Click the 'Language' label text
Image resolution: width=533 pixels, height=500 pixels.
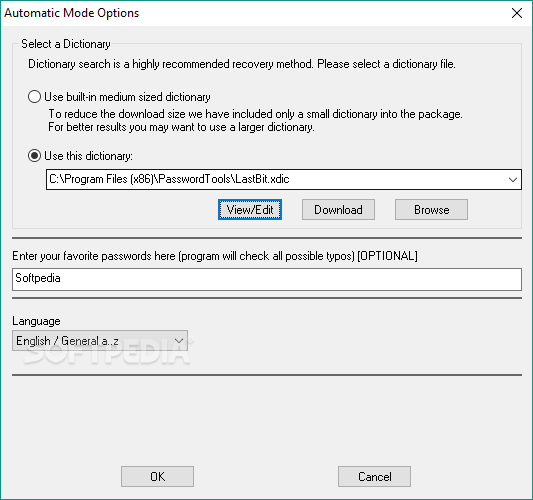coord(36,321)
